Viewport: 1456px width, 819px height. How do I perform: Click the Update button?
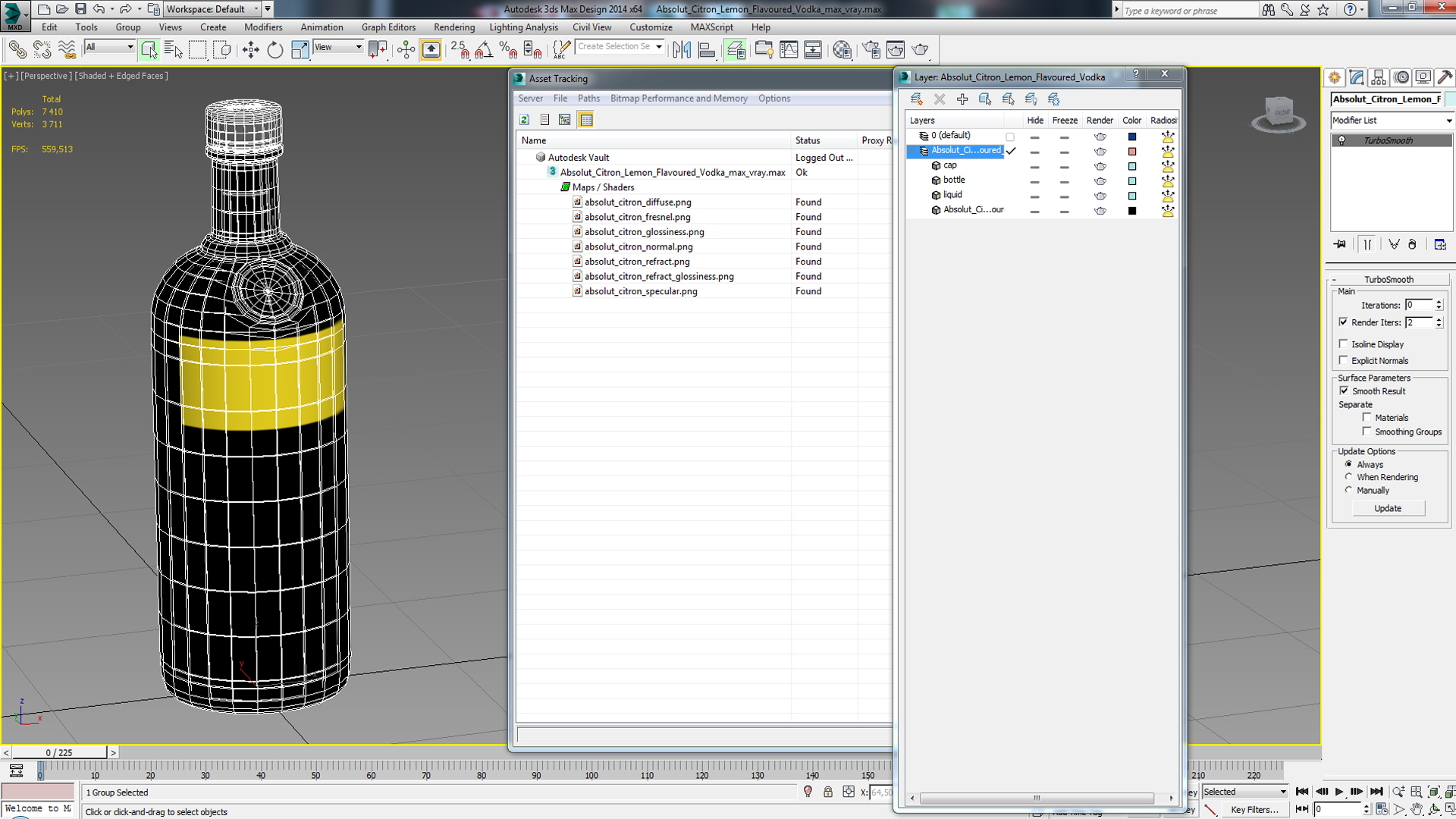click(x=1388, y=508)
